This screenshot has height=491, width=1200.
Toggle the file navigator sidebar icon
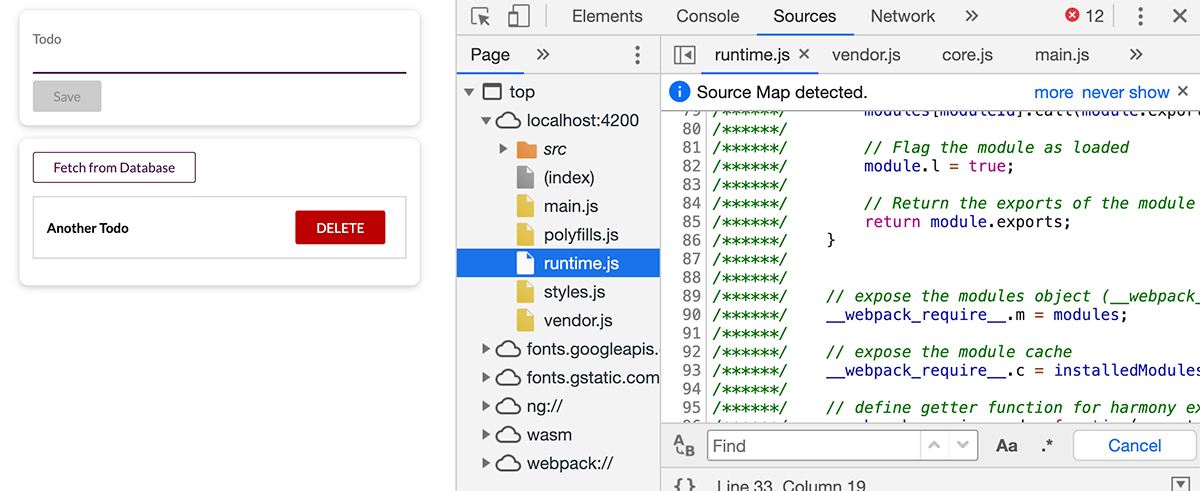point(685,55)
